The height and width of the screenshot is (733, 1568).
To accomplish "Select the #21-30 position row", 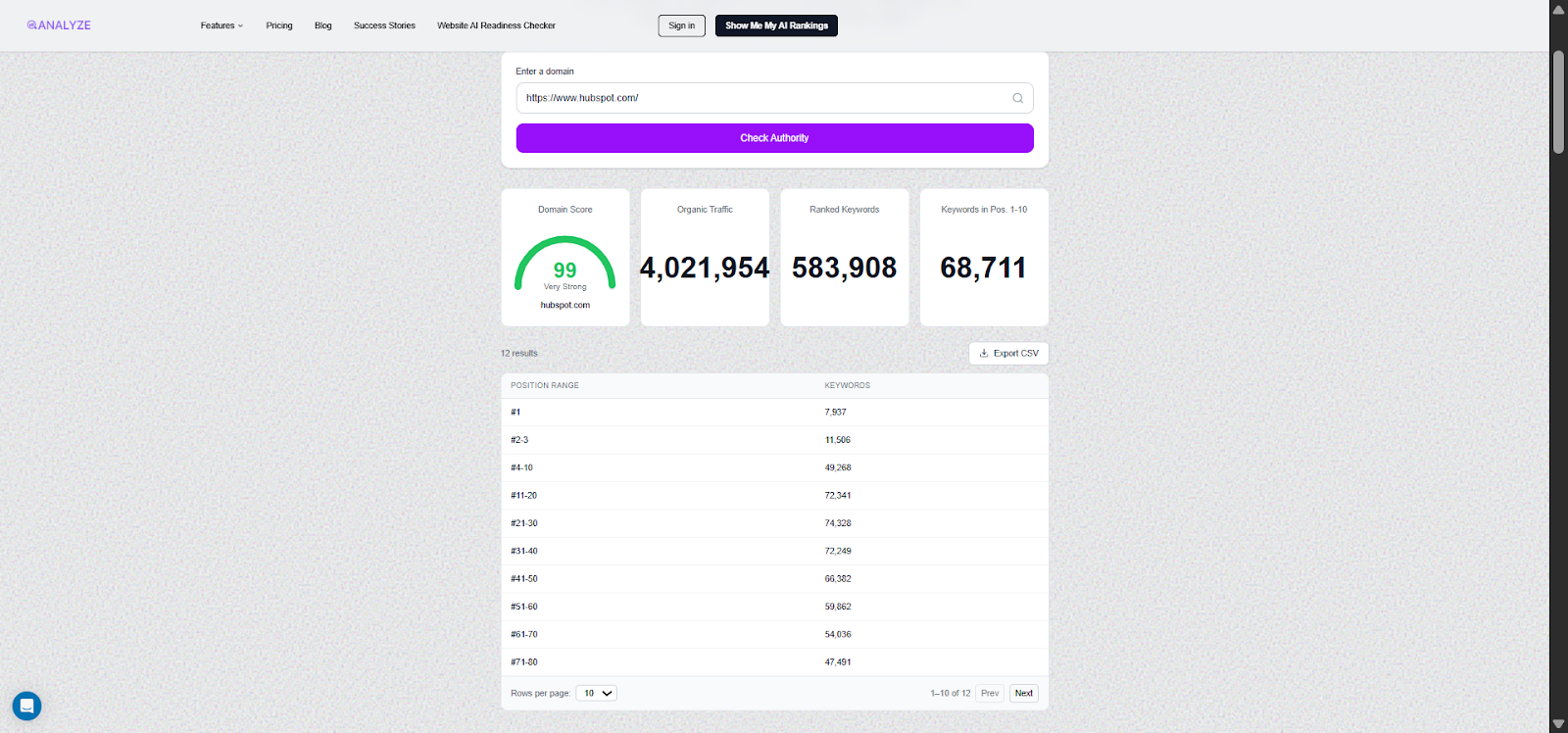I will 774,523.
